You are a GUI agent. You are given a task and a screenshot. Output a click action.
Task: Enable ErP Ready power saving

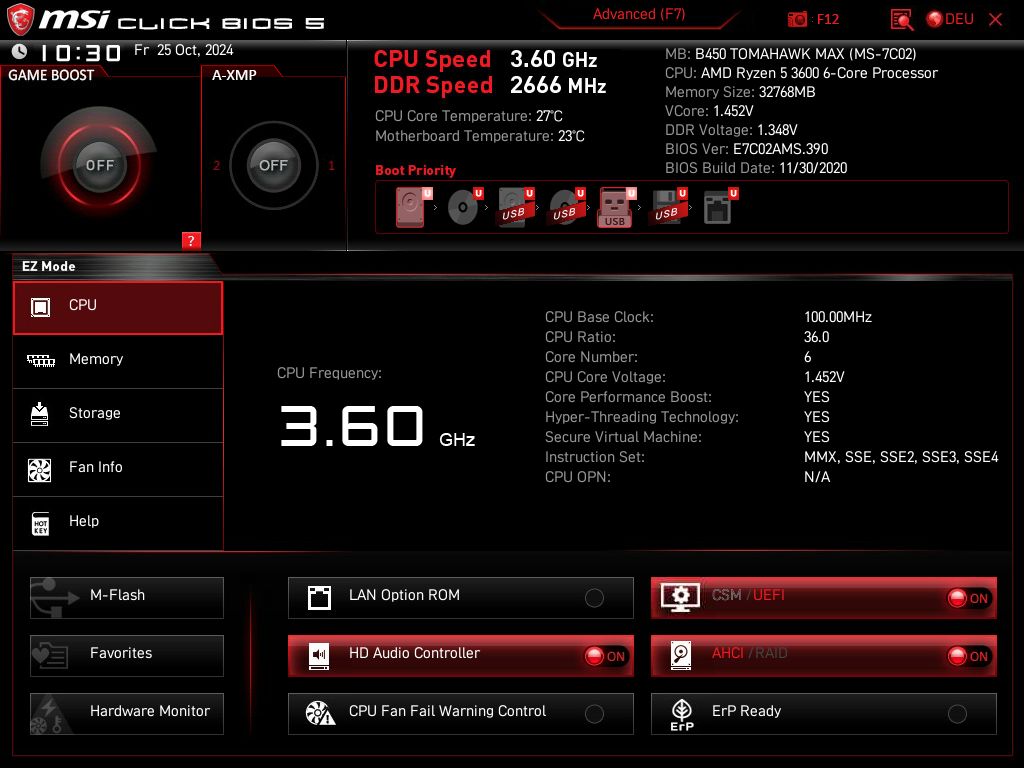[x=958, y=712]
